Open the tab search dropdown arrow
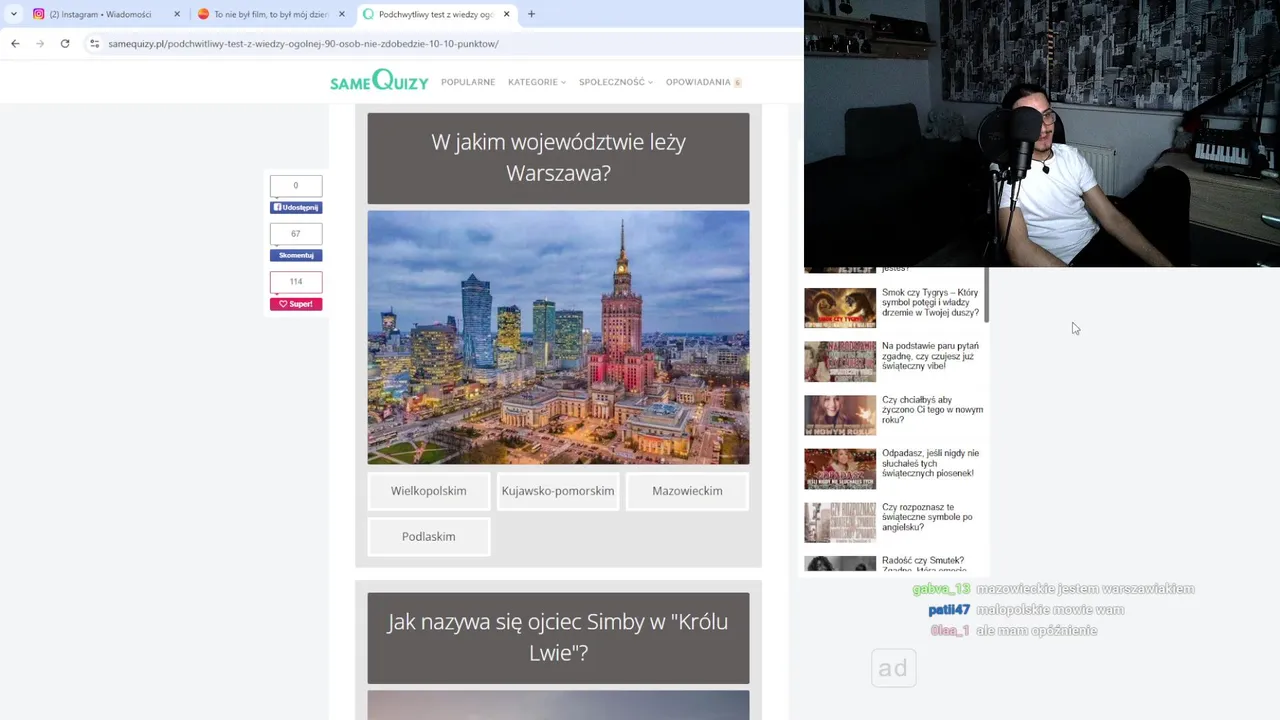 point(13,14)
